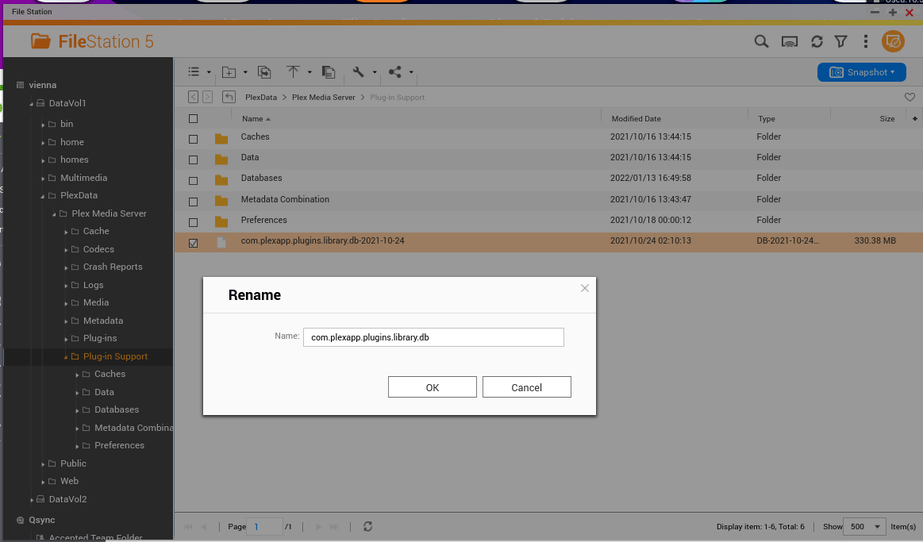Change the list view mode icon
Image resolution: width=923 pixels, height=542 pixels.
(194, 72)
